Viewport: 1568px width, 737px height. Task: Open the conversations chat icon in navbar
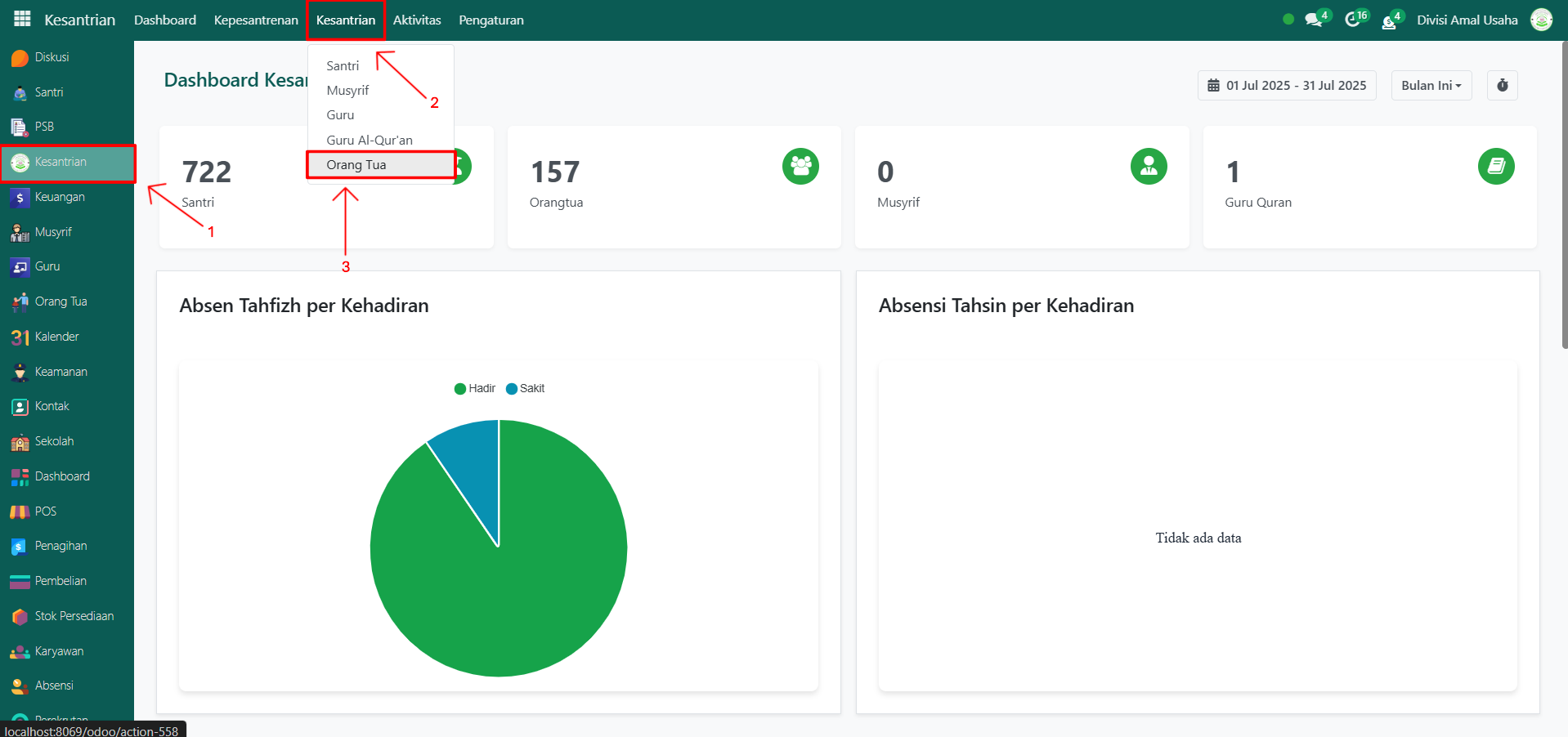(x=1313, y=20)
